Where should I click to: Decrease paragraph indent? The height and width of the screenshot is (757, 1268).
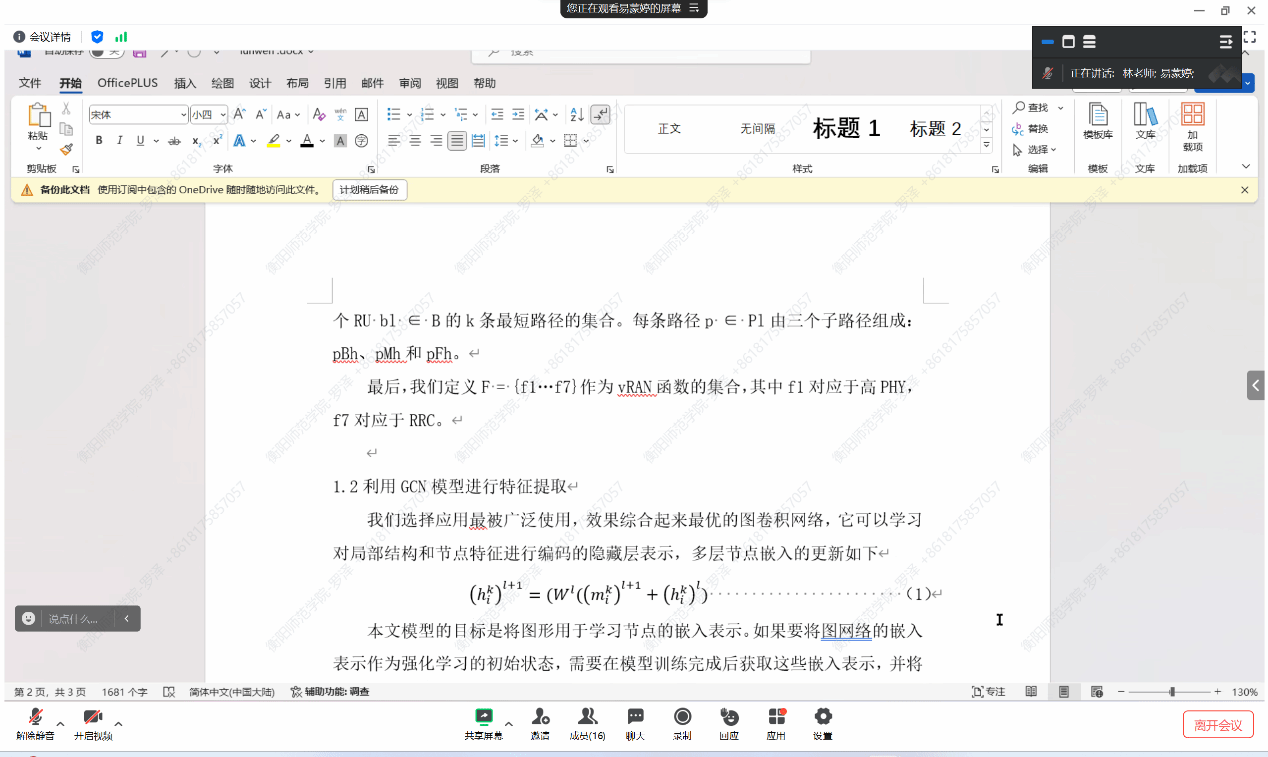[497, 115]
